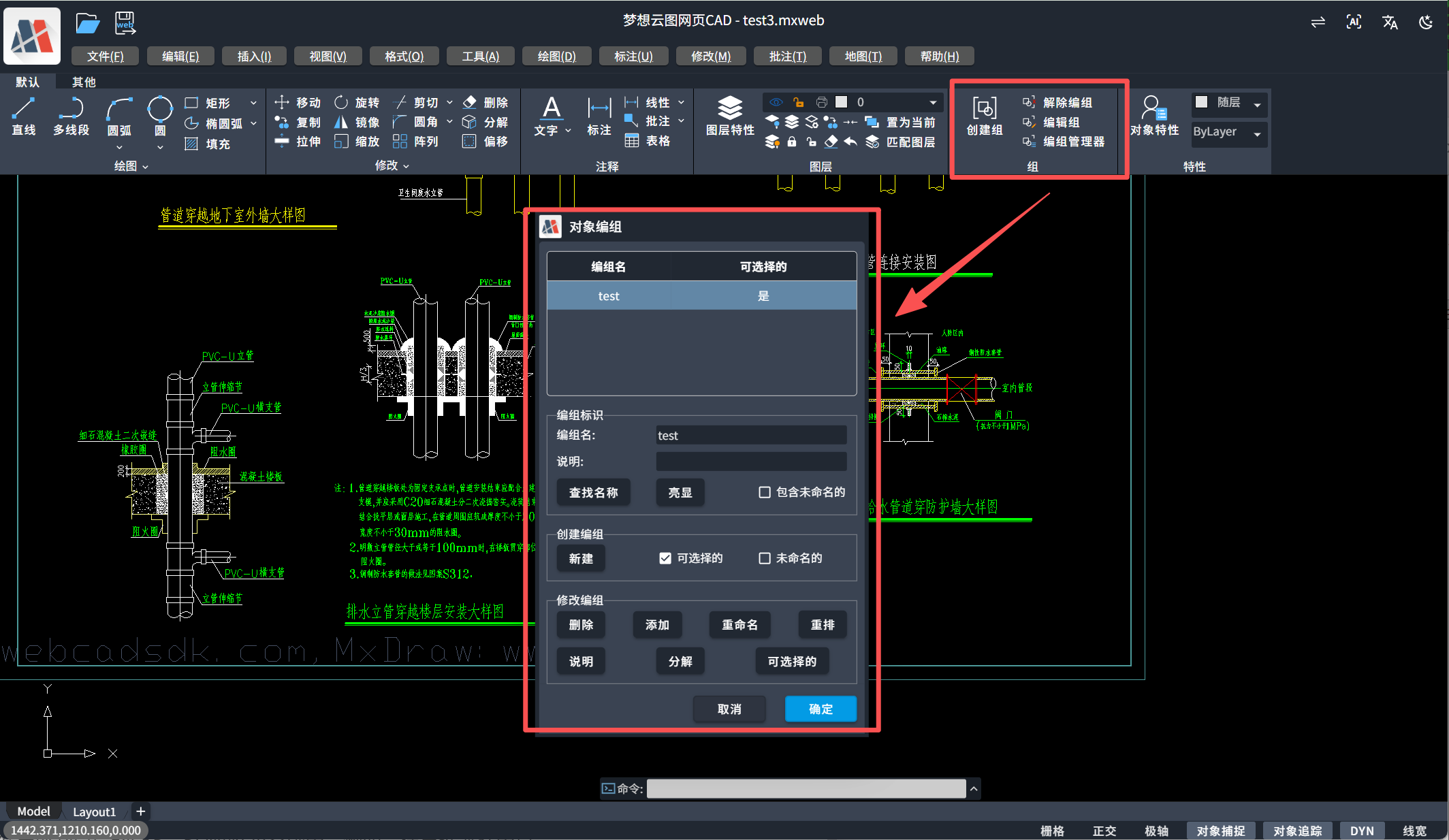The width and height of the screenshot is (1449, 840).
Task: Toggle layer 0 visibility with the eye icon
Action: click(776, 102)
